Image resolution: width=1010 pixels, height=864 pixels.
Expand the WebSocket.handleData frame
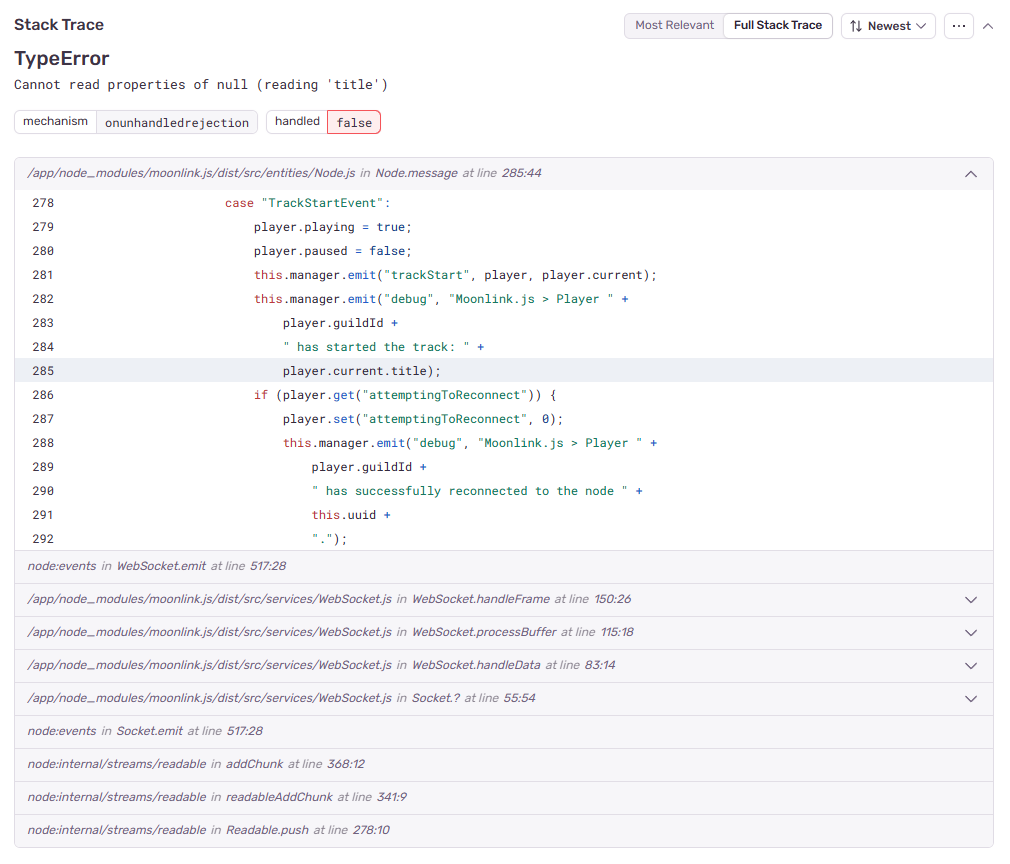click(970, 666)
